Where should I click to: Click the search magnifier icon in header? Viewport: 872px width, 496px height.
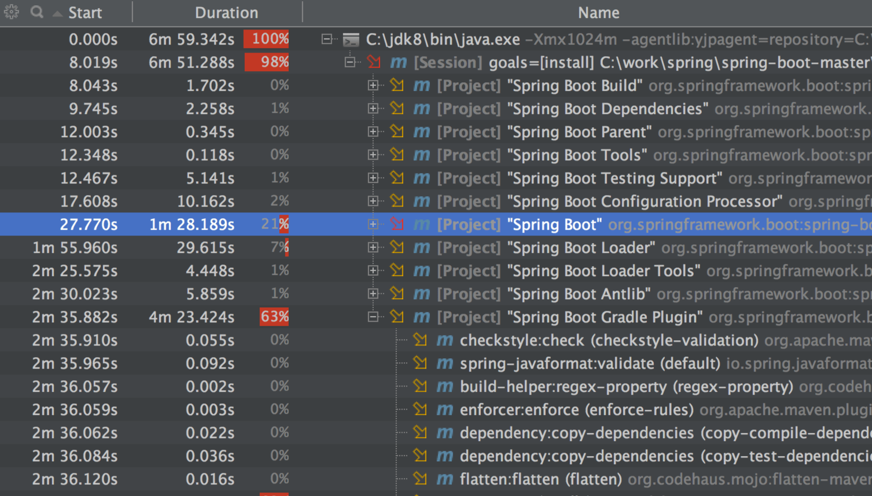[37, 12]
